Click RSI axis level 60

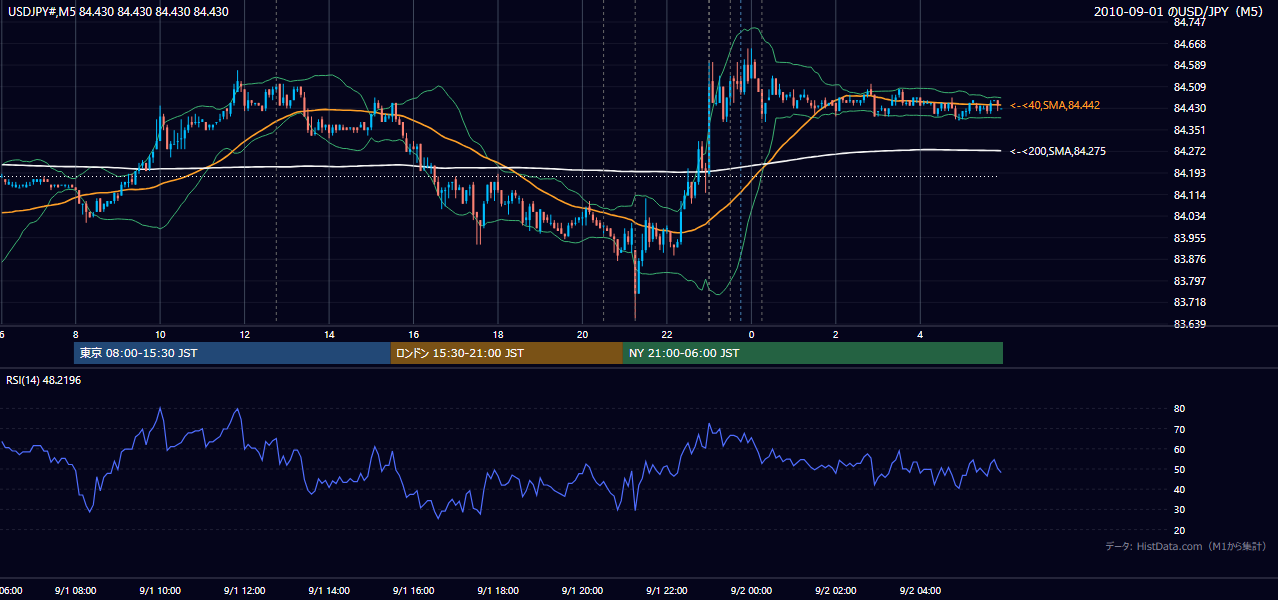1179,450
